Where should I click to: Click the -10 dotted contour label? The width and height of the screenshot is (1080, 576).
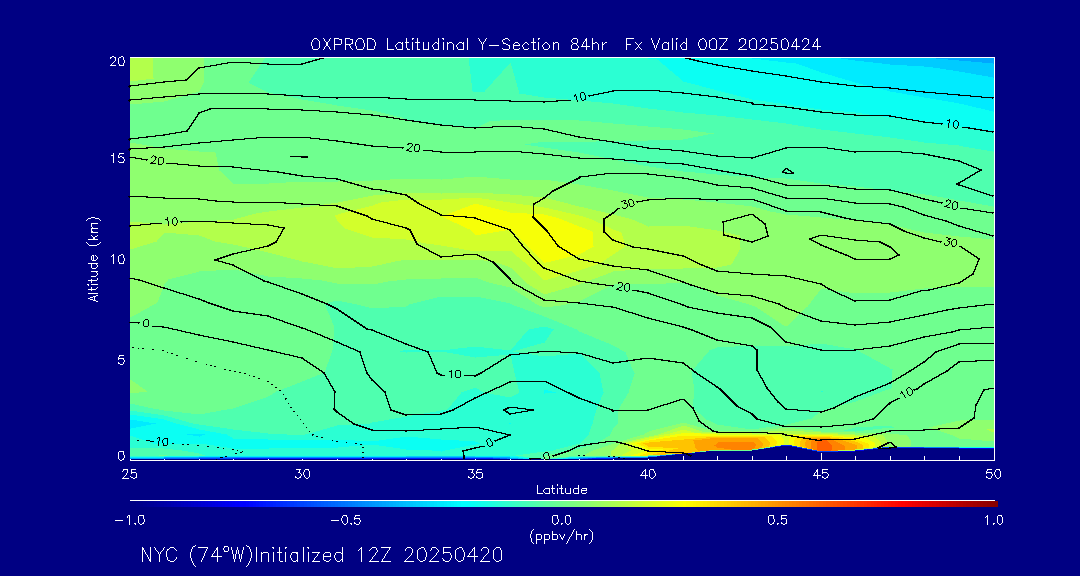point(159,442)
